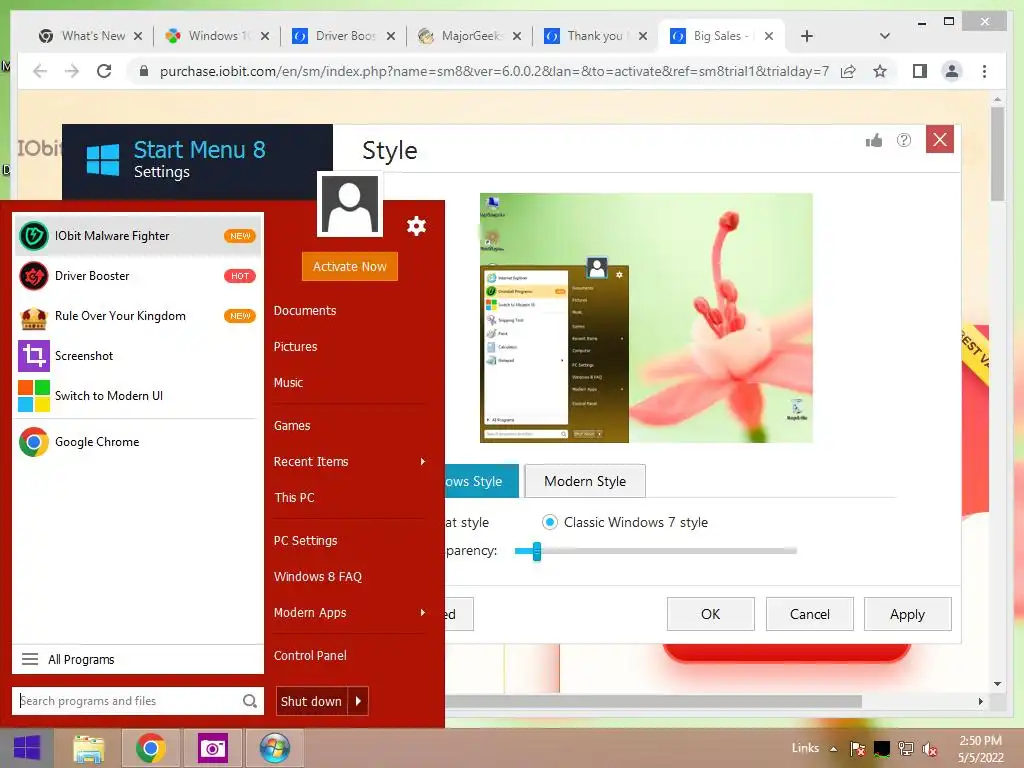1024x768 pixels.
Task: Click the Windows Start button on taskbar
Action: tap(27, 748)
